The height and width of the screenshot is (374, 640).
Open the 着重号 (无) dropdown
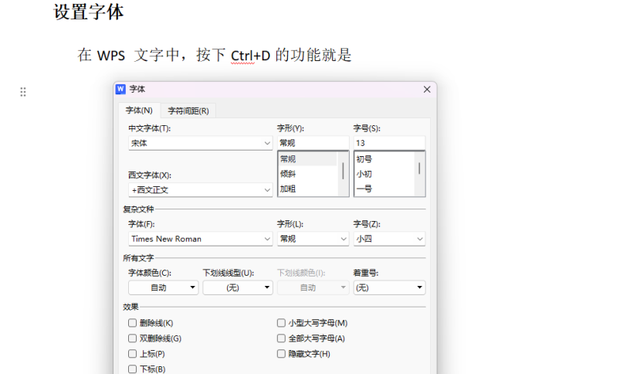[x=389, y=287]
